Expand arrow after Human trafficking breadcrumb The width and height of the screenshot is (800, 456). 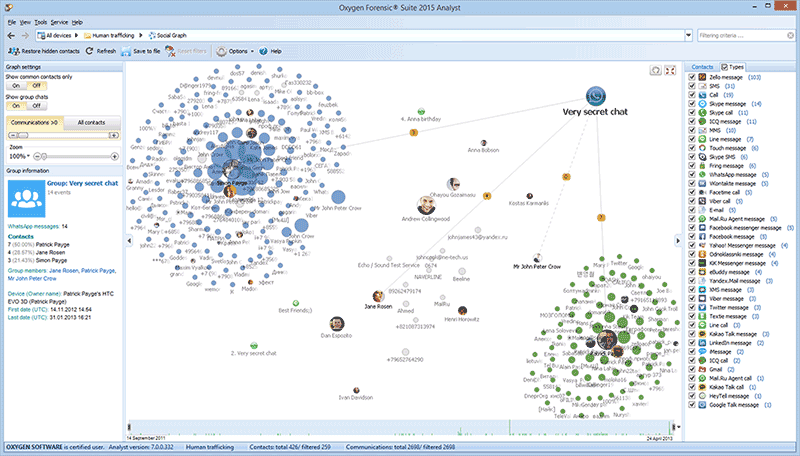pos(141,36)
